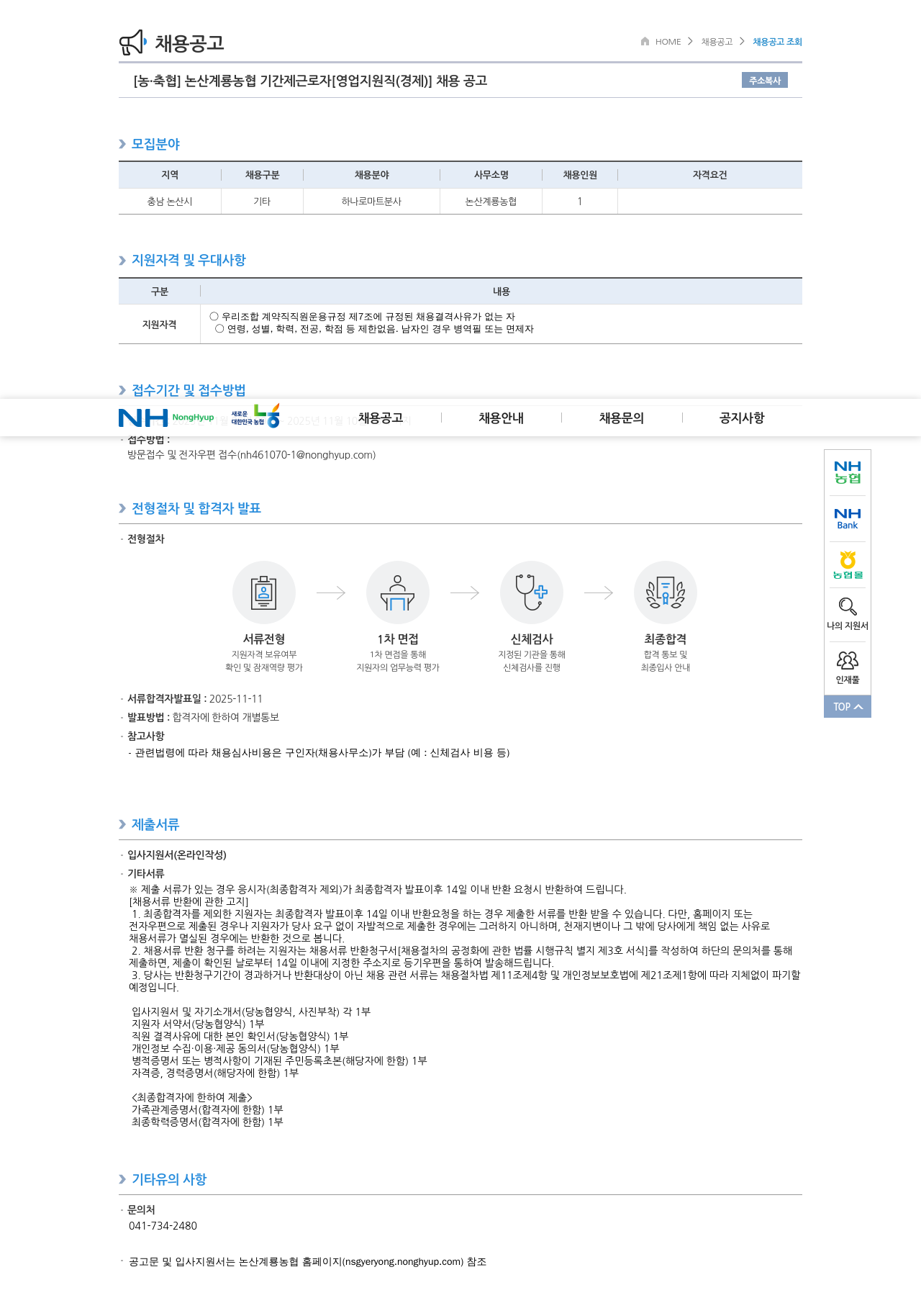Click the NH NongHyup logo in navigation bar

[x=166, y=418]
